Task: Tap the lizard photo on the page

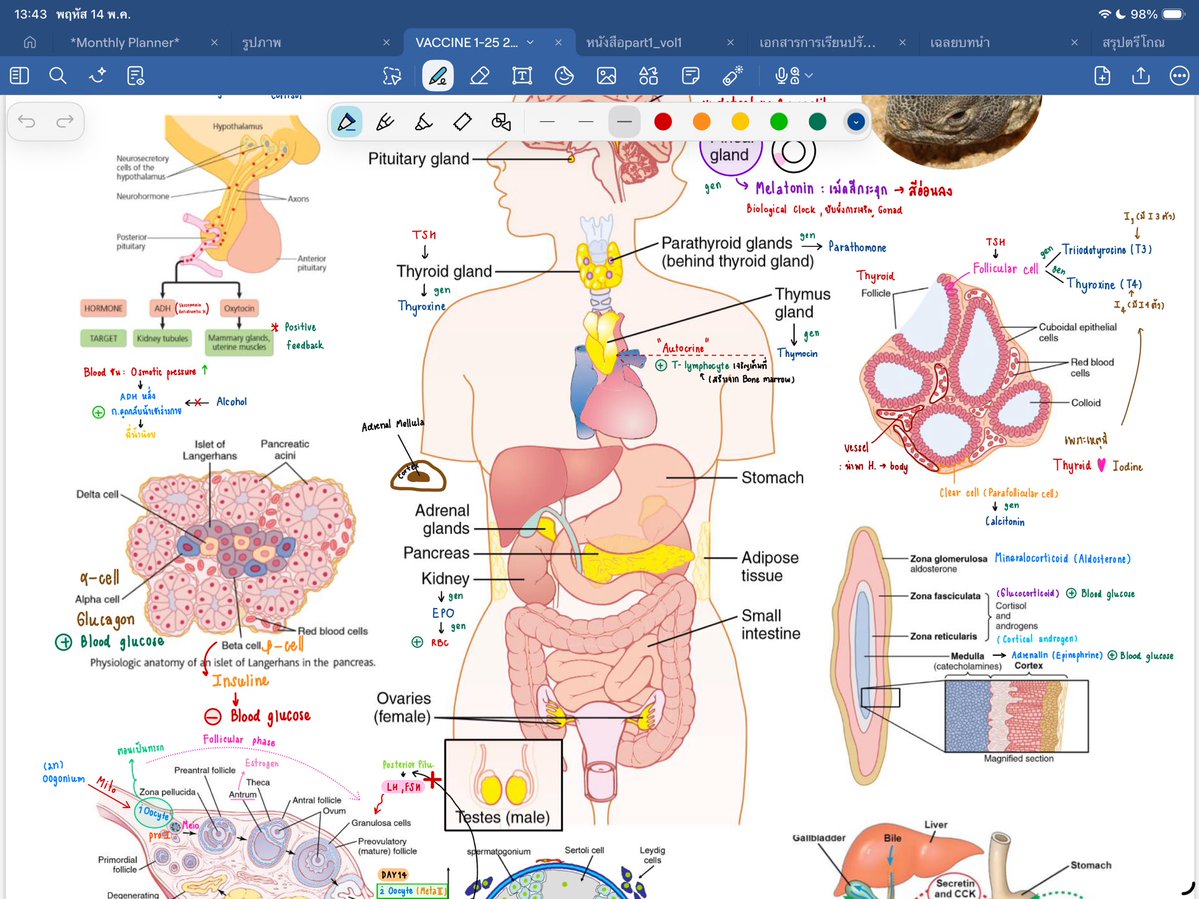Action: [952, 130]
